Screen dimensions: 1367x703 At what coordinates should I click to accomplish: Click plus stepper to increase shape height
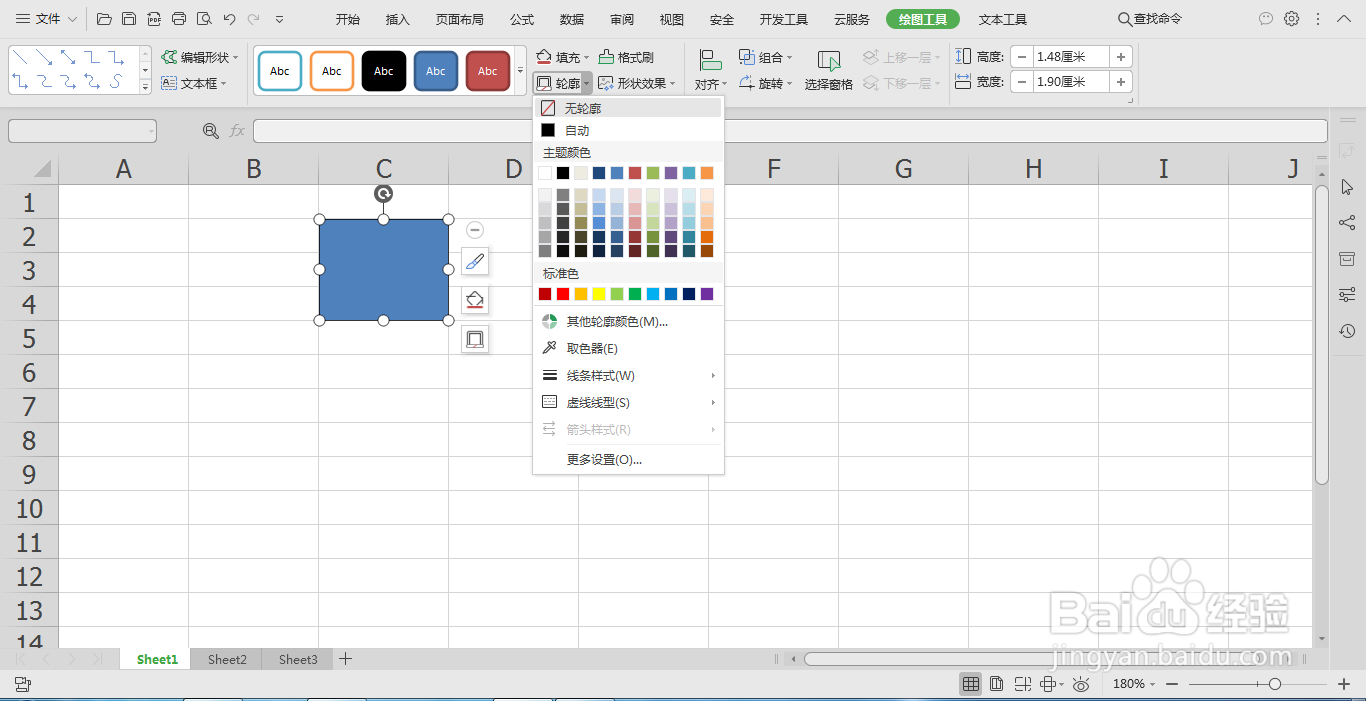pos(1120,56)
